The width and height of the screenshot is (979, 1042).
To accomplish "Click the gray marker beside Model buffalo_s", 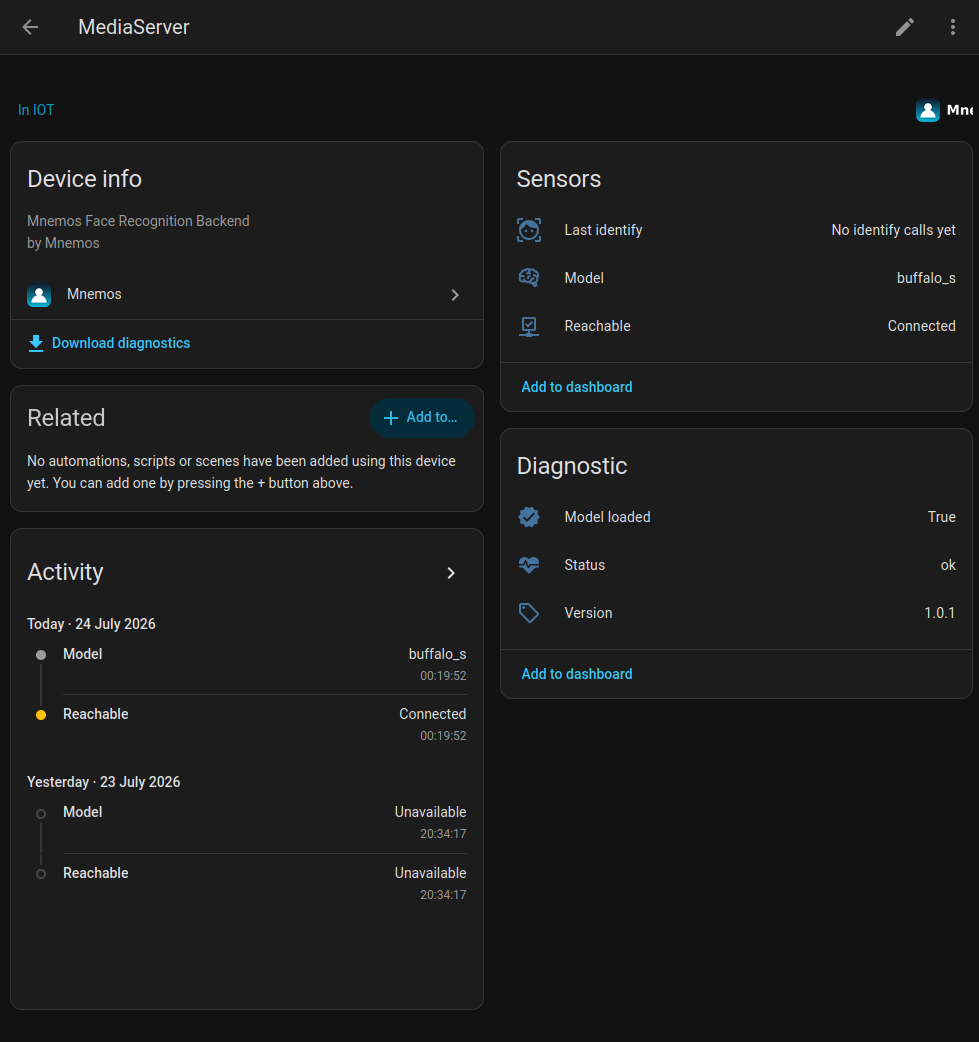I will pyautogui.click(x=41, y=655).
